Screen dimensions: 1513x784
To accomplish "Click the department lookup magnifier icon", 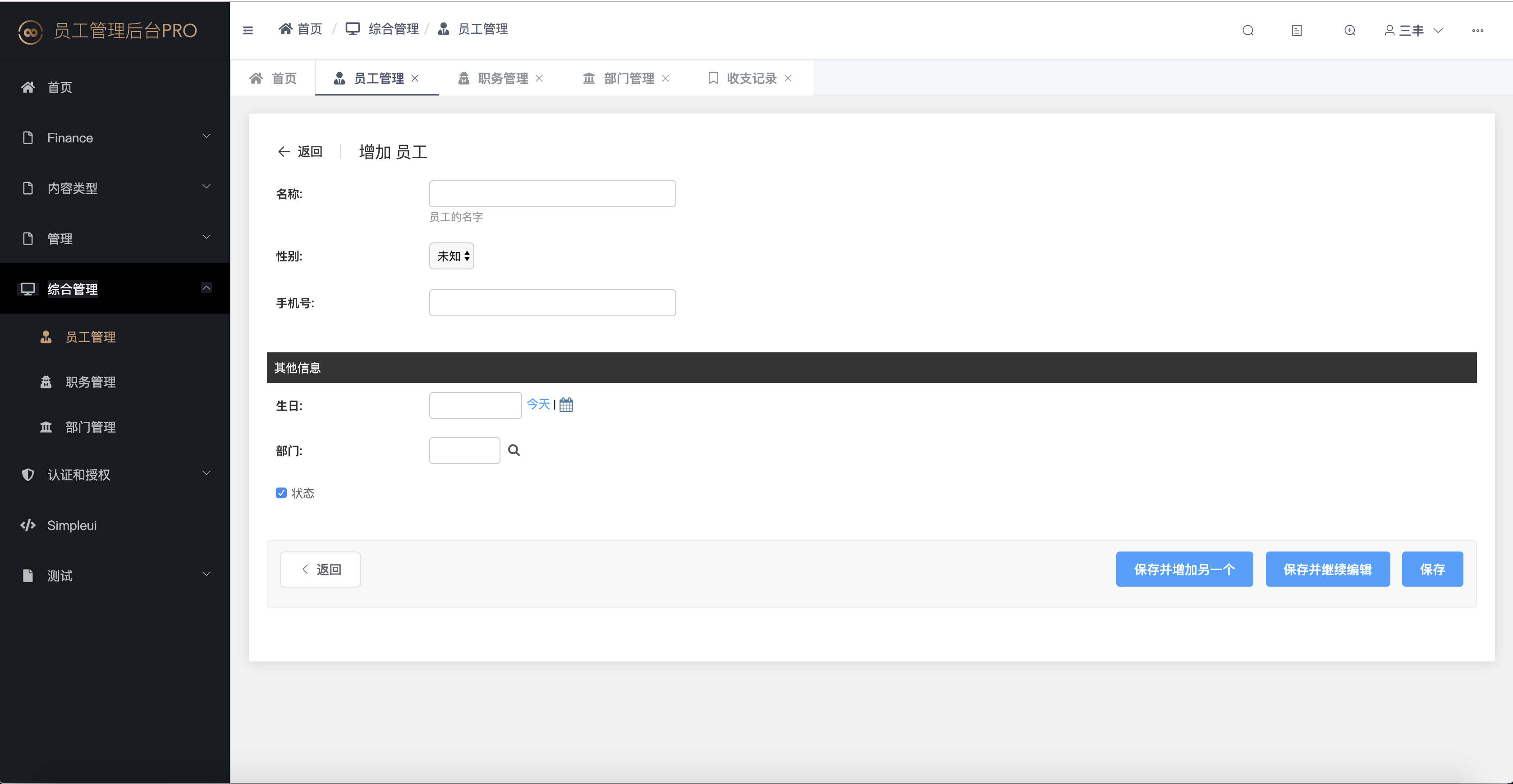I will (514, 450).
